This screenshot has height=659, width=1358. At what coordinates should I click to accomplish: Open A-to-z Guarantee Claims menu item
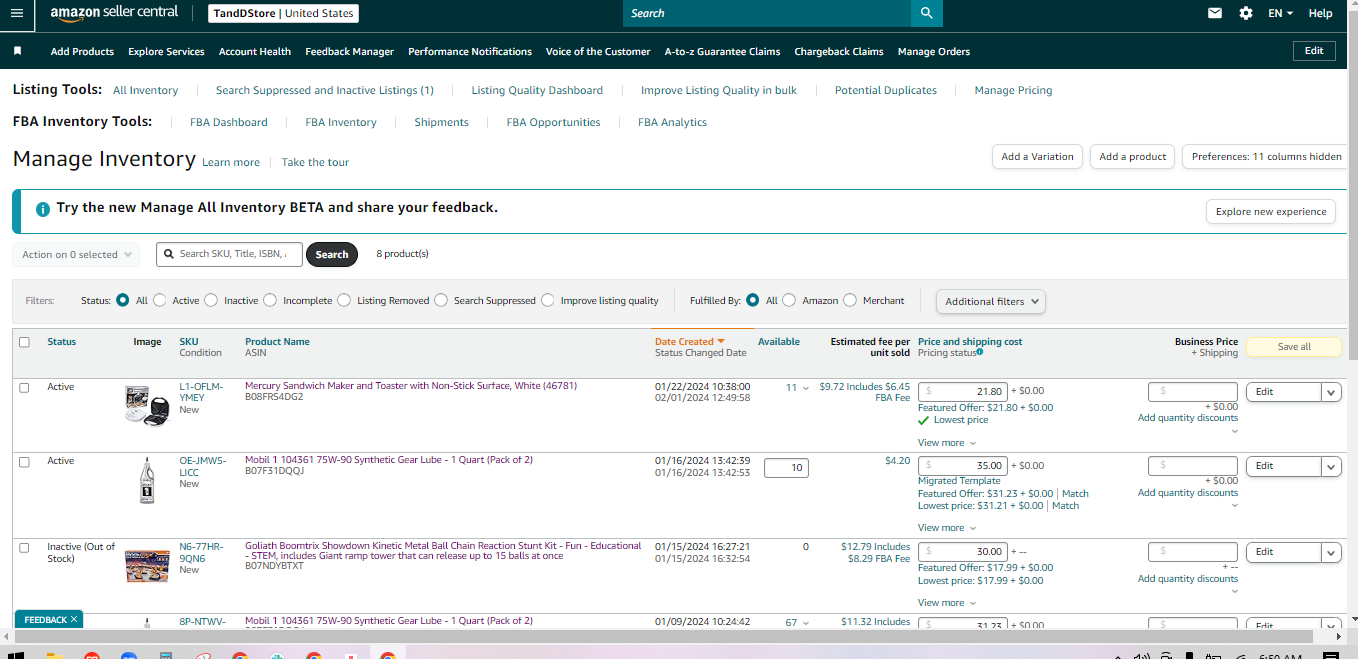722,51
